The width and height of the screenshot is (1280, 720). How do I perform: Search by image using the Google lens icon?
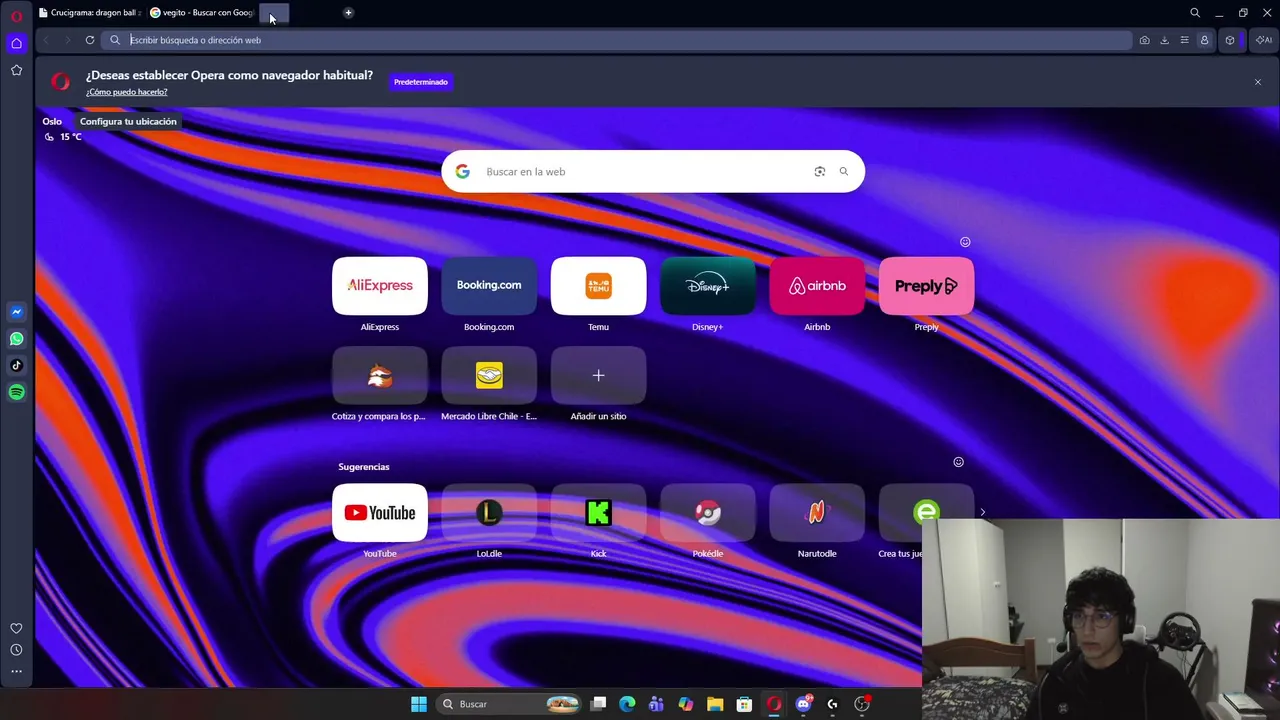(x=820, y=172)
